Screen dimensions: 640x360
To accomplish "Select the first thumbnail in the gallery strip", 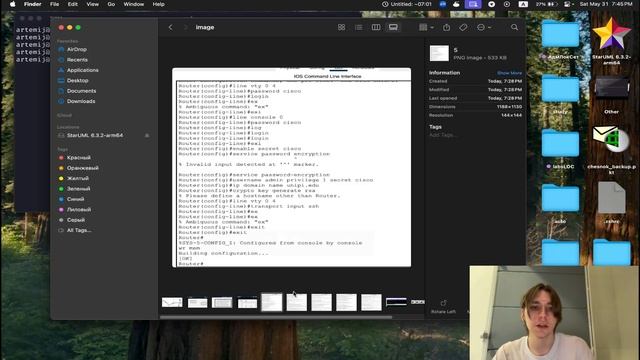I will (x=172, y=302).
